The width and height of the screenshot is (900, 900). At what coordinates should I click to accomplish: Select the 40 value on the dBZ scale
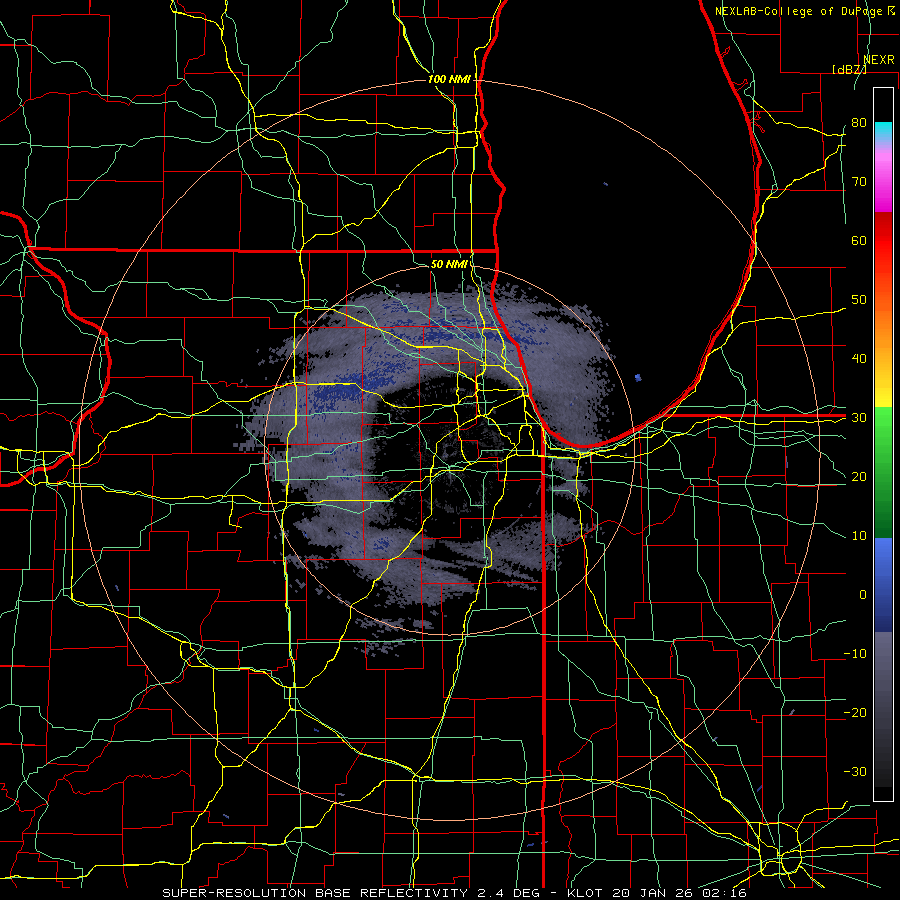point(859,359)
